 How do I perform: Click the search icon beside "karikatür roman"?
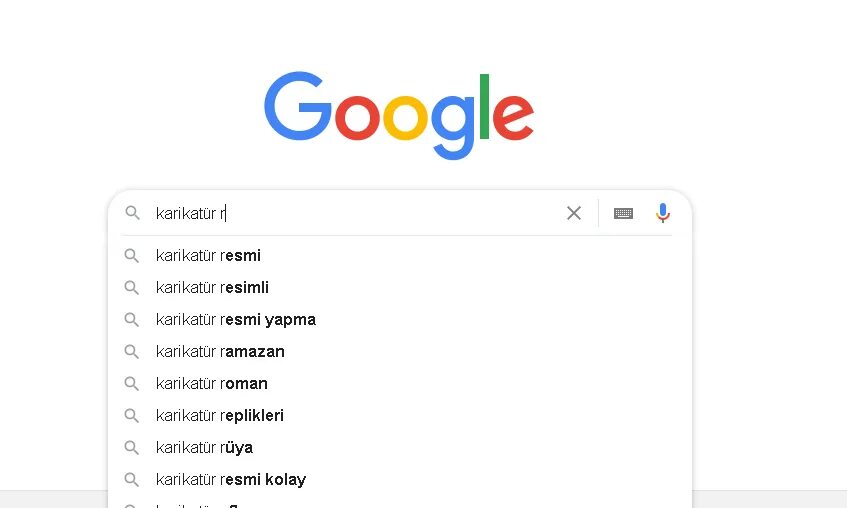pyautogui.click(x=131, y=384)
